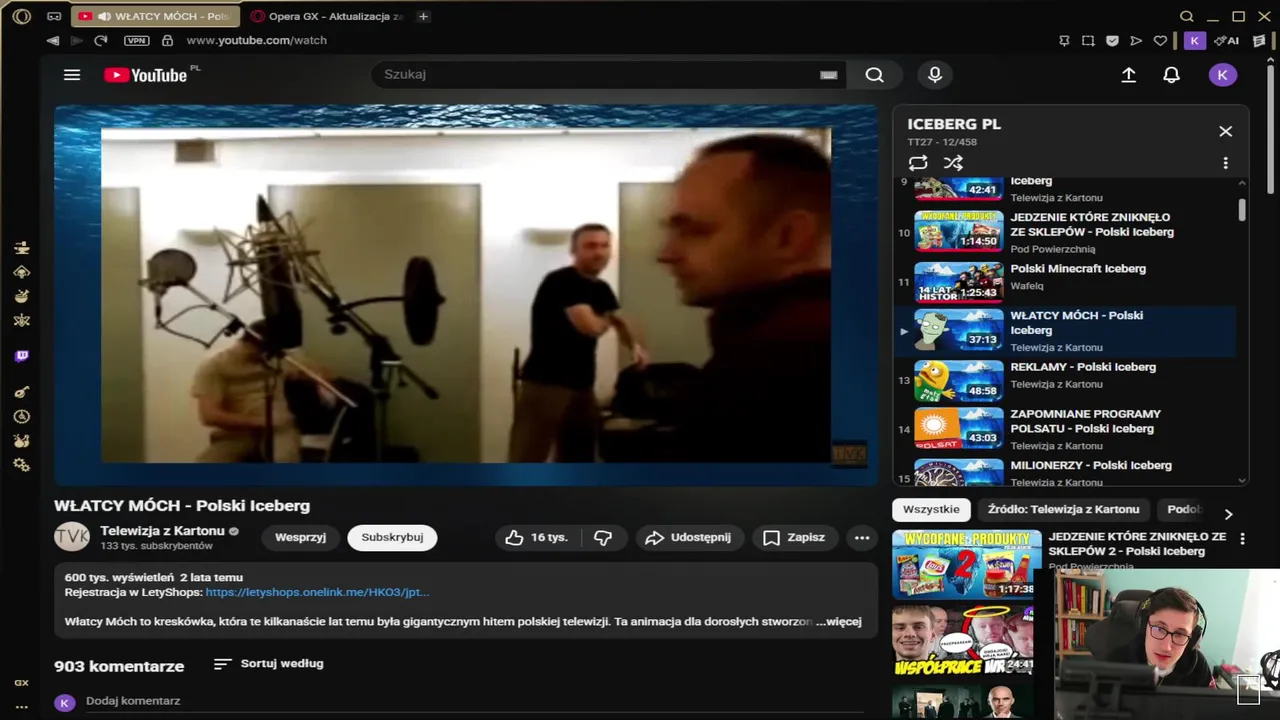
Task: Open the YouTube hamburger guide menu
Action: click(72, 75)
